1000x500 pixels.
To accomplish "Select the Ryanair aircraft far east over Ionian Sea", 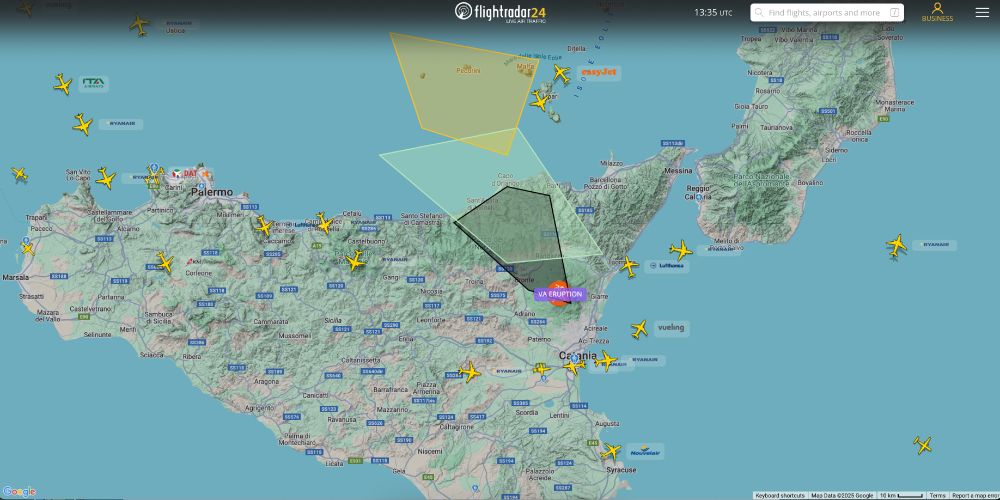I will 897,246.
